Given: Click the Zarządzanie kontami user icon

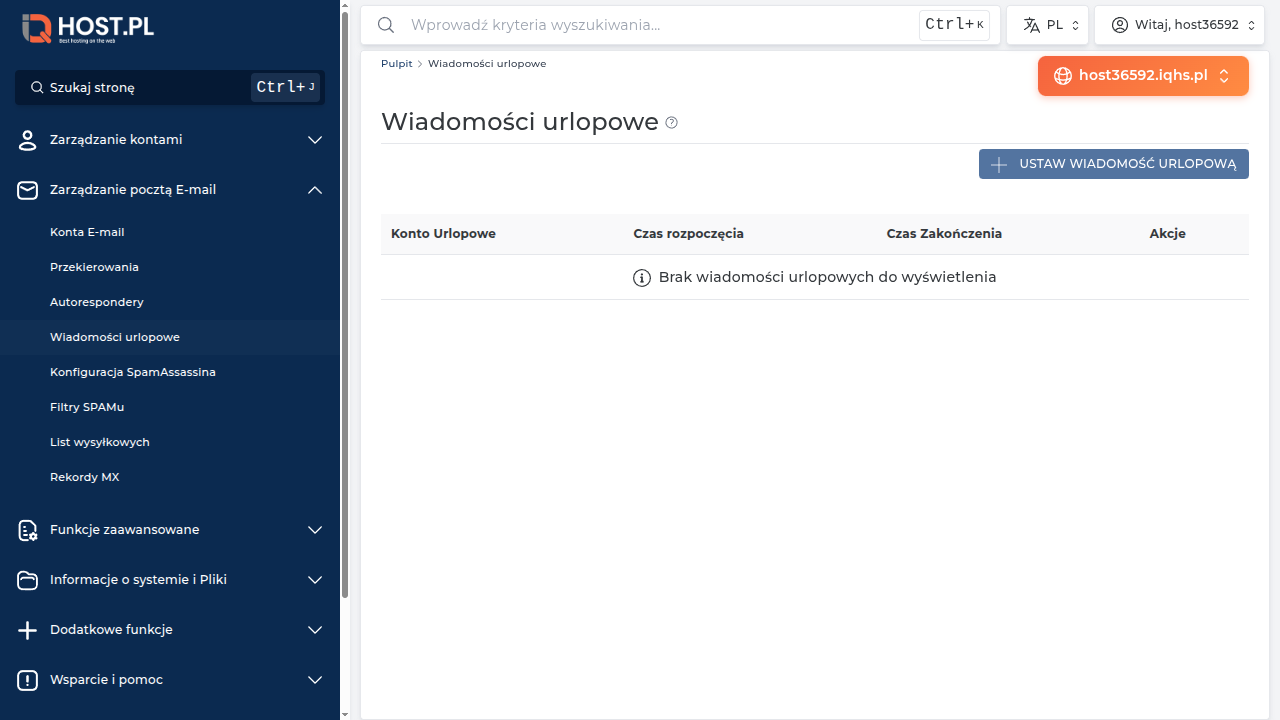Looking at the screenshot, I should coord(27,140).
